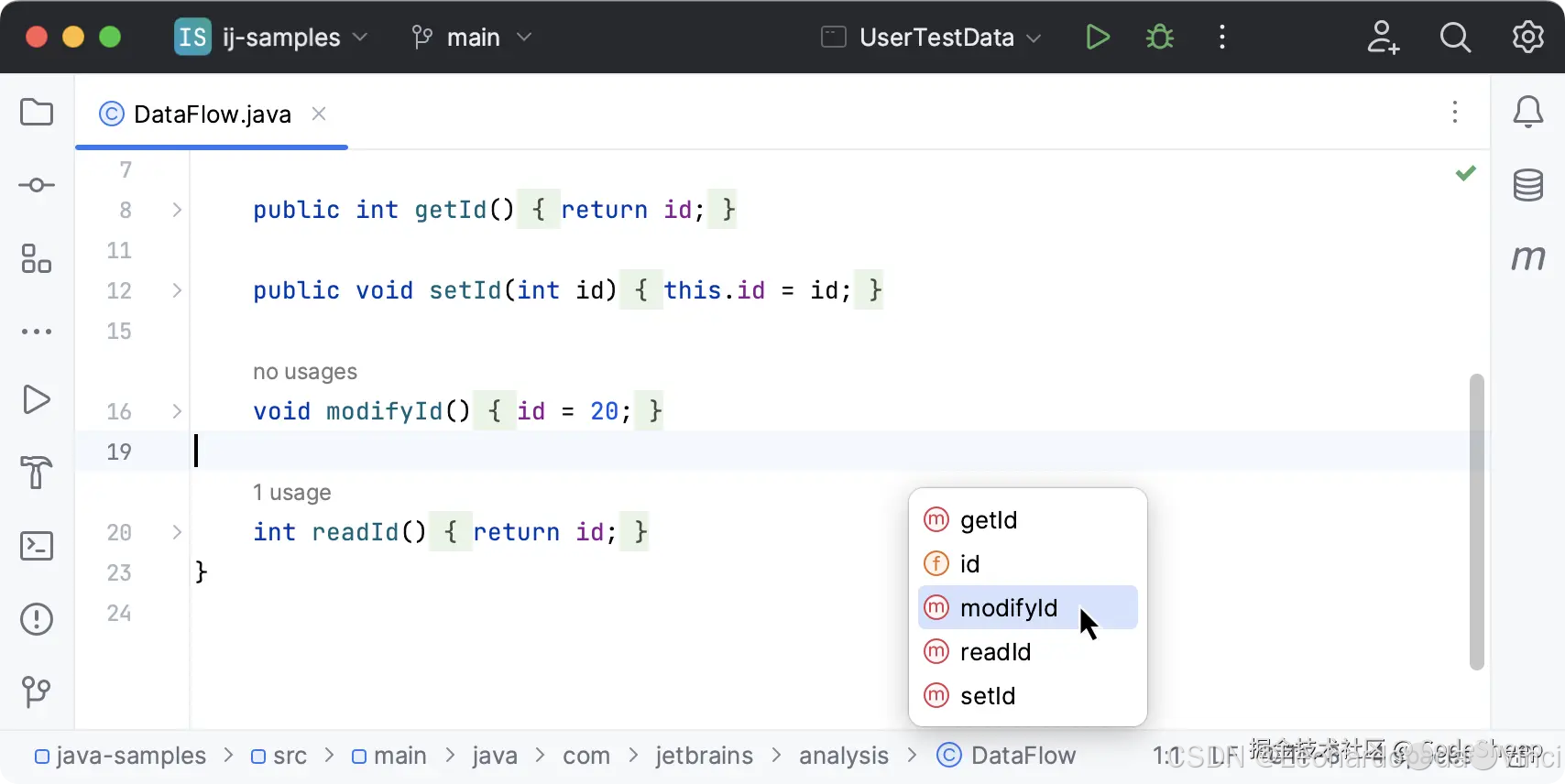Expand folded setId method at line 12
This screenshot has height=784, width=1565.
tap(177, 290)
